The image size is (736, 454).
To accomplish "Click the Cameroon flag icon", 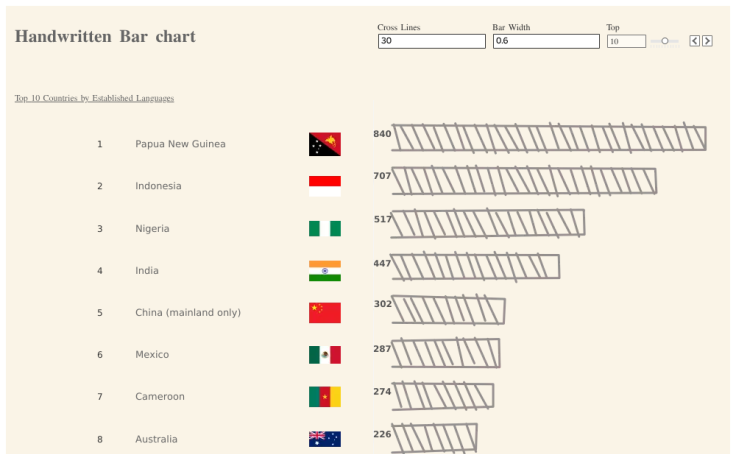I will tap(325, 397).
